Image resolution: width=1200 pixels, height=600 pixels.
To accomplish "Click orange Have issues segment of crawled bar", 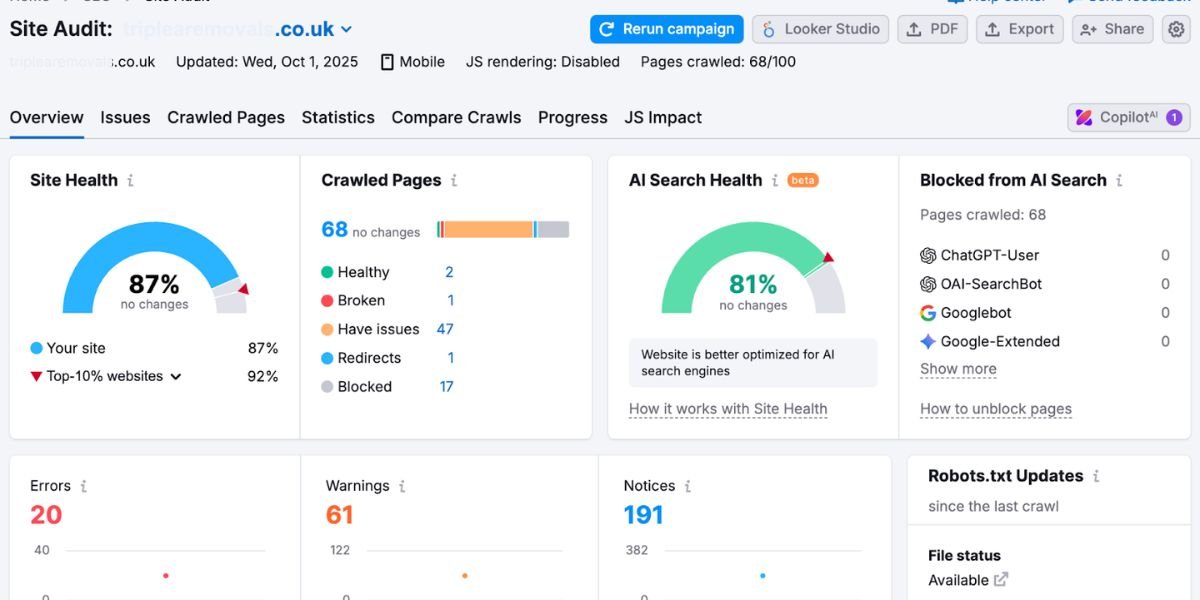I will tap(487, 230).
